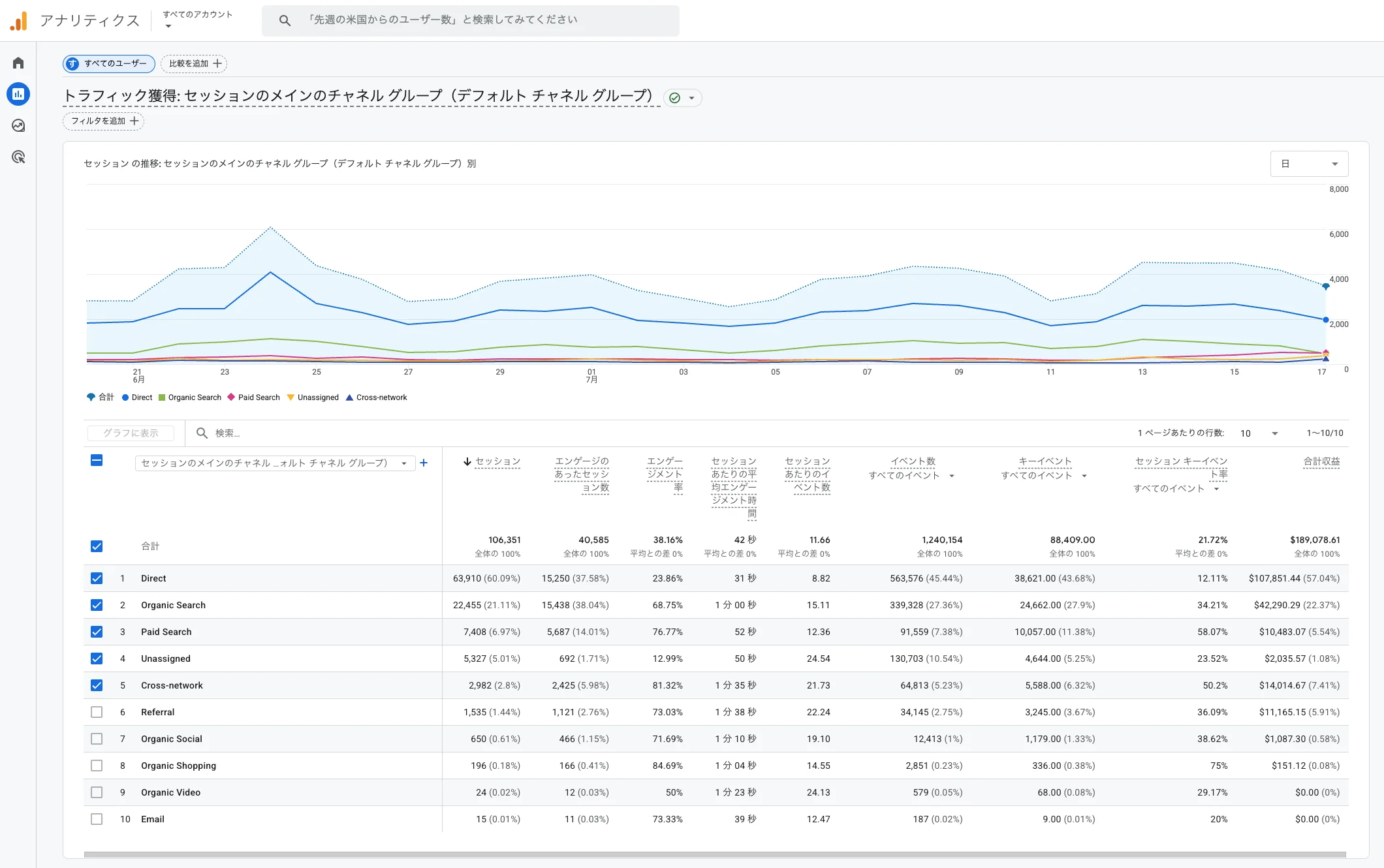Click the green check status icon by title
Image resolution: width=1384 pixels, height=868 pixels.
click(x=675, y=98)
